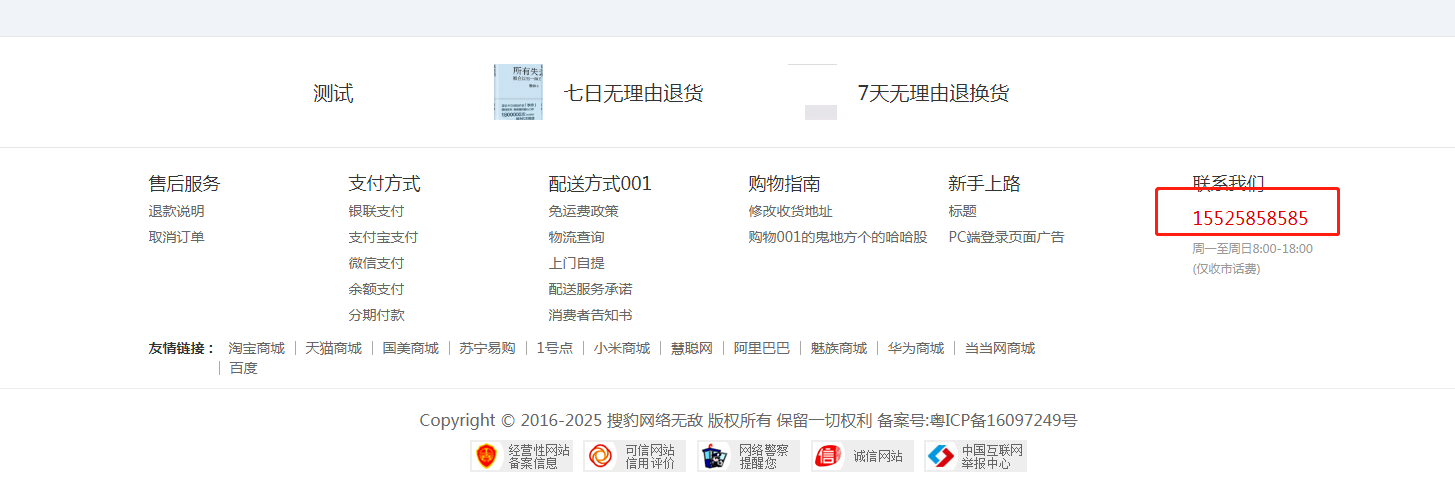Open the 配送服务承诺 link
The image size is (1455, 477).
click(591, 289)
